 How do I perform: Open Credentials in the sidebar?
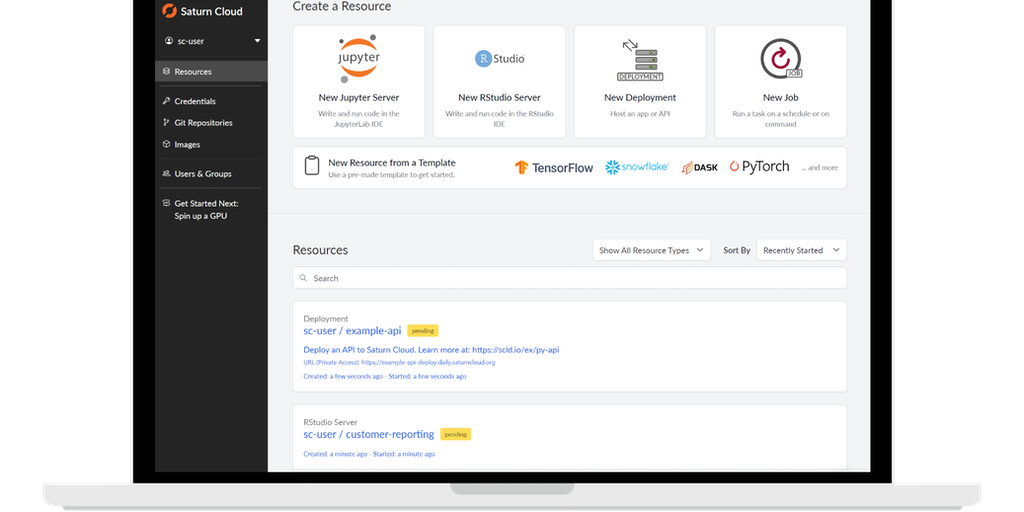pos(195,101)
